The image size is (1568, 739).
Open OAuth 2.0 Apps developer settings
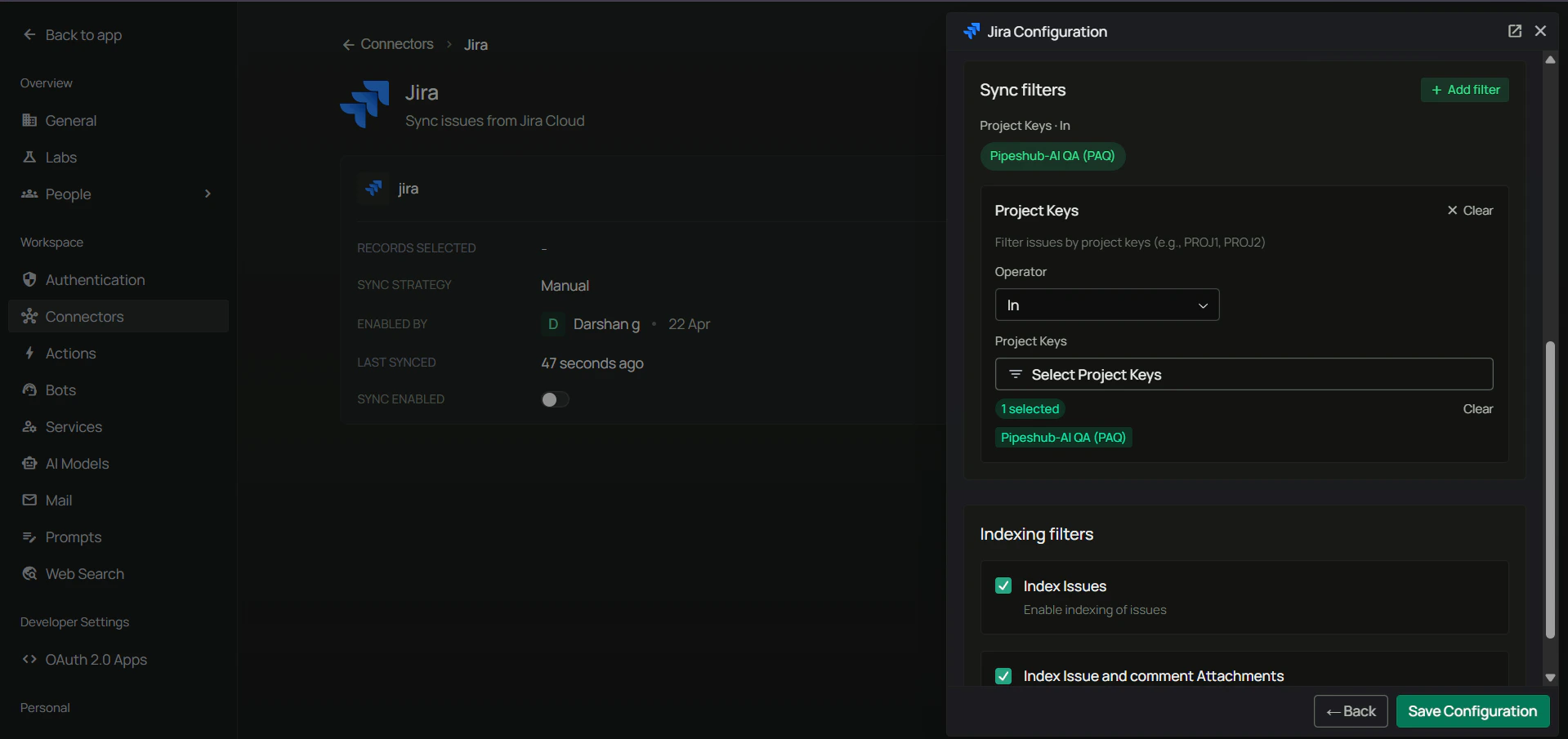click(118, 659)
